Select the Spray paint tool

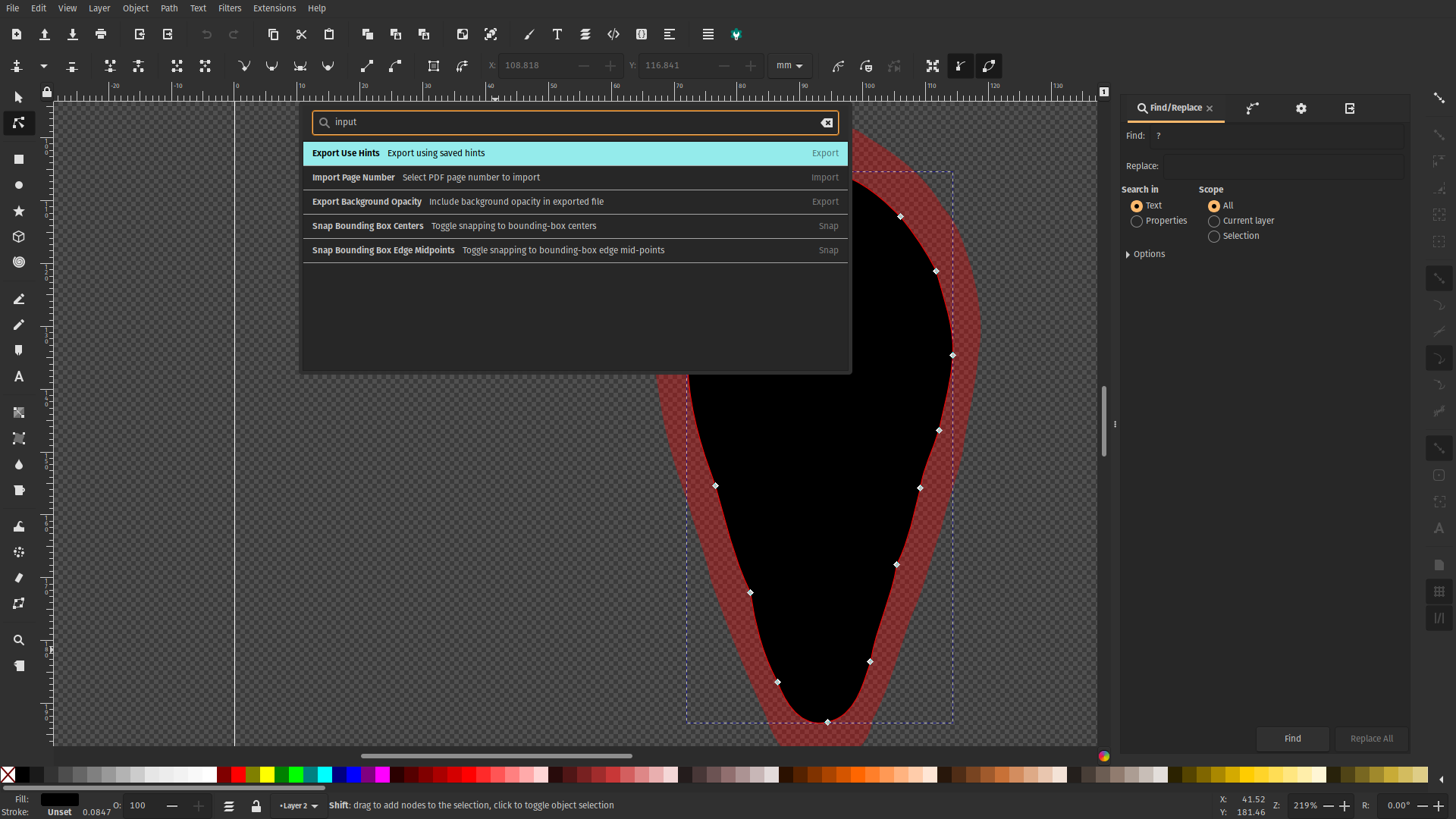[18, 551]
